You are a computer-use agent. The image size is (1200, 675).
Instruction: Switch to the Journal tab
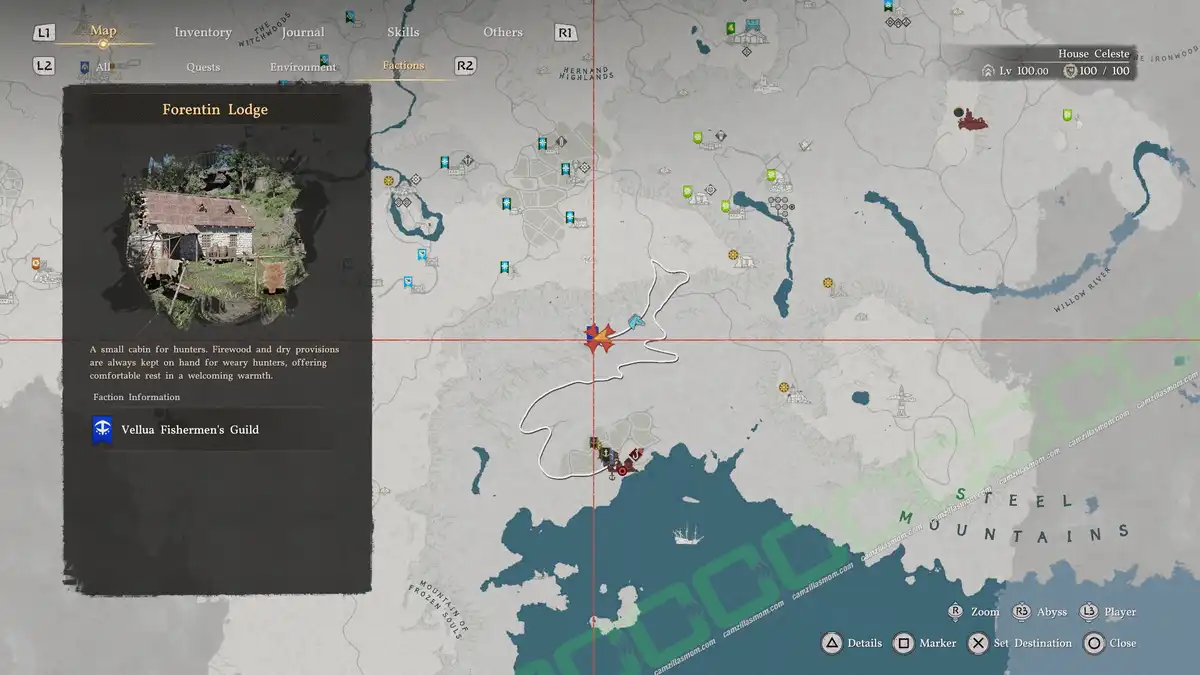pos(302,32)
